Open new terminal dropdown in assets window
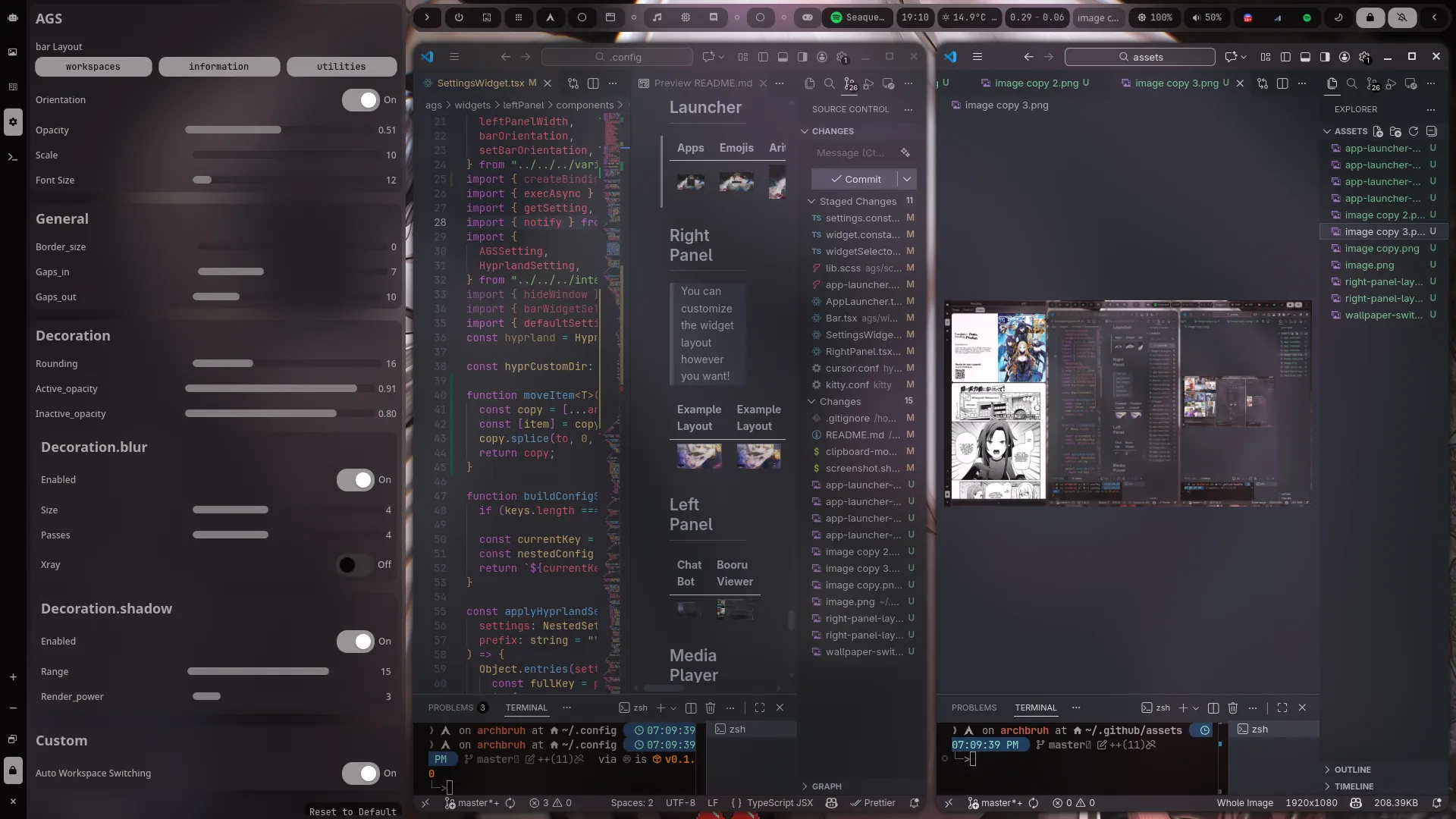 1196,708
